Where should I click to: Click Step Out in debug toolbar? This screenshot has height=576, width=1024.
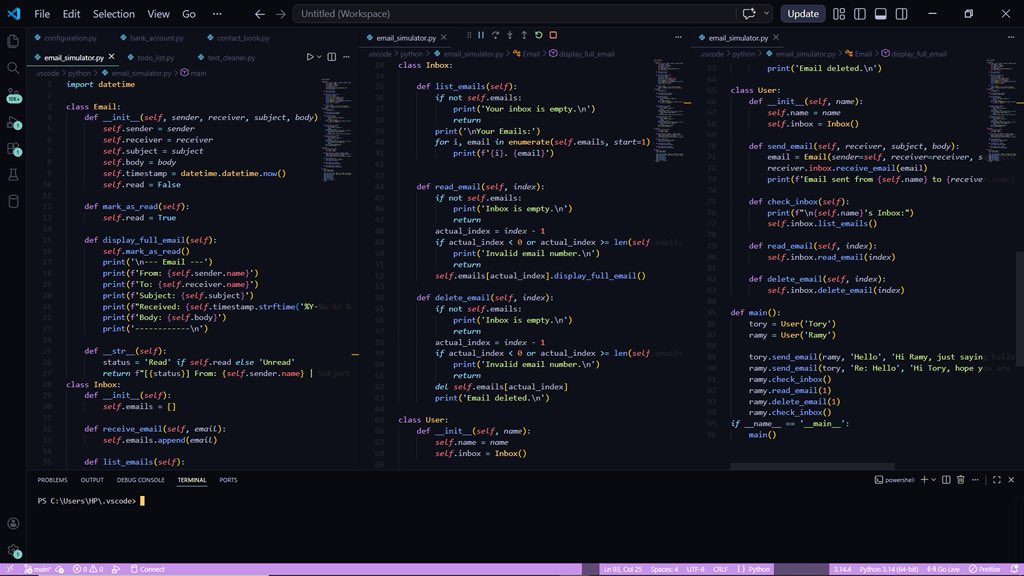point(524,35)
